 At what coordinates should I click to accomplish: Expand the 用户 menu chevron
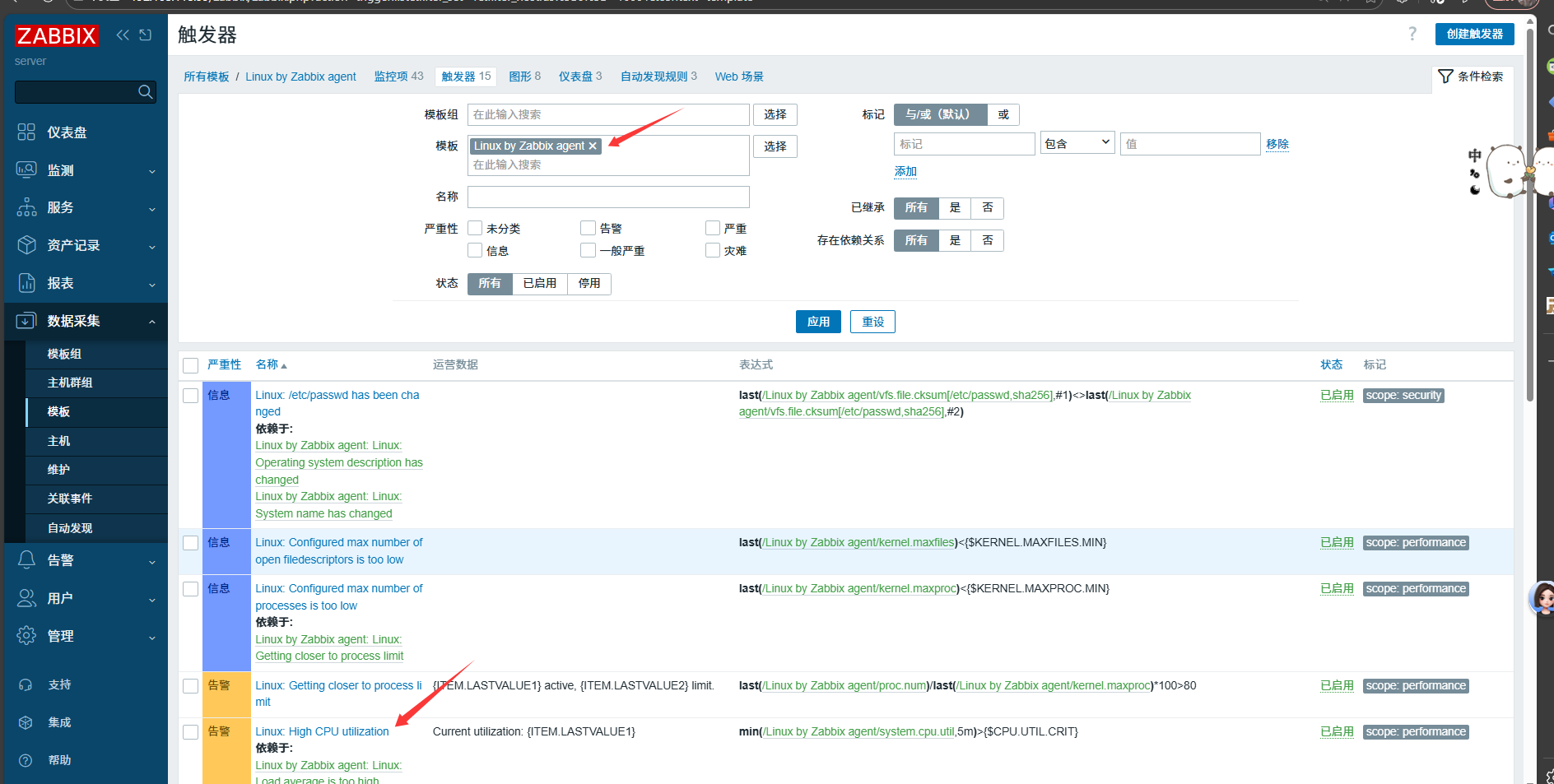coord(152,600)
